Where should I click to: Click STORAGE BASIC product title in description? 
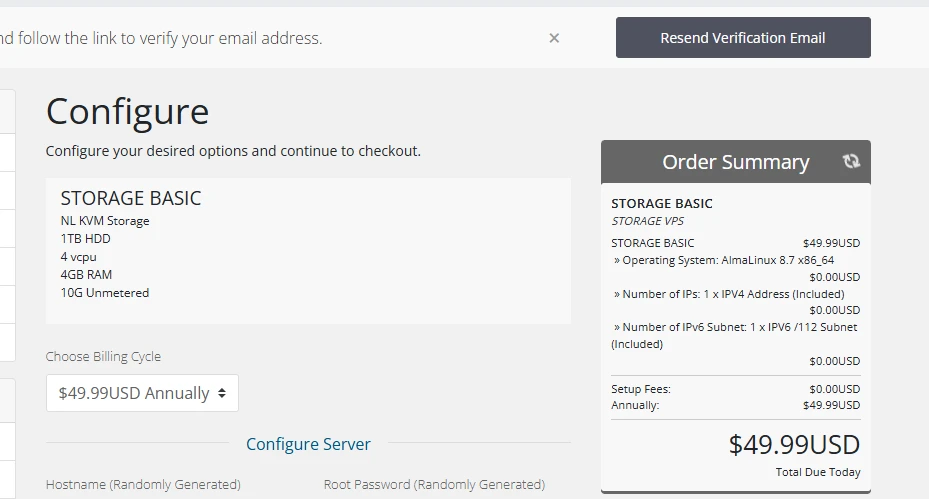(x=131, y=198)
